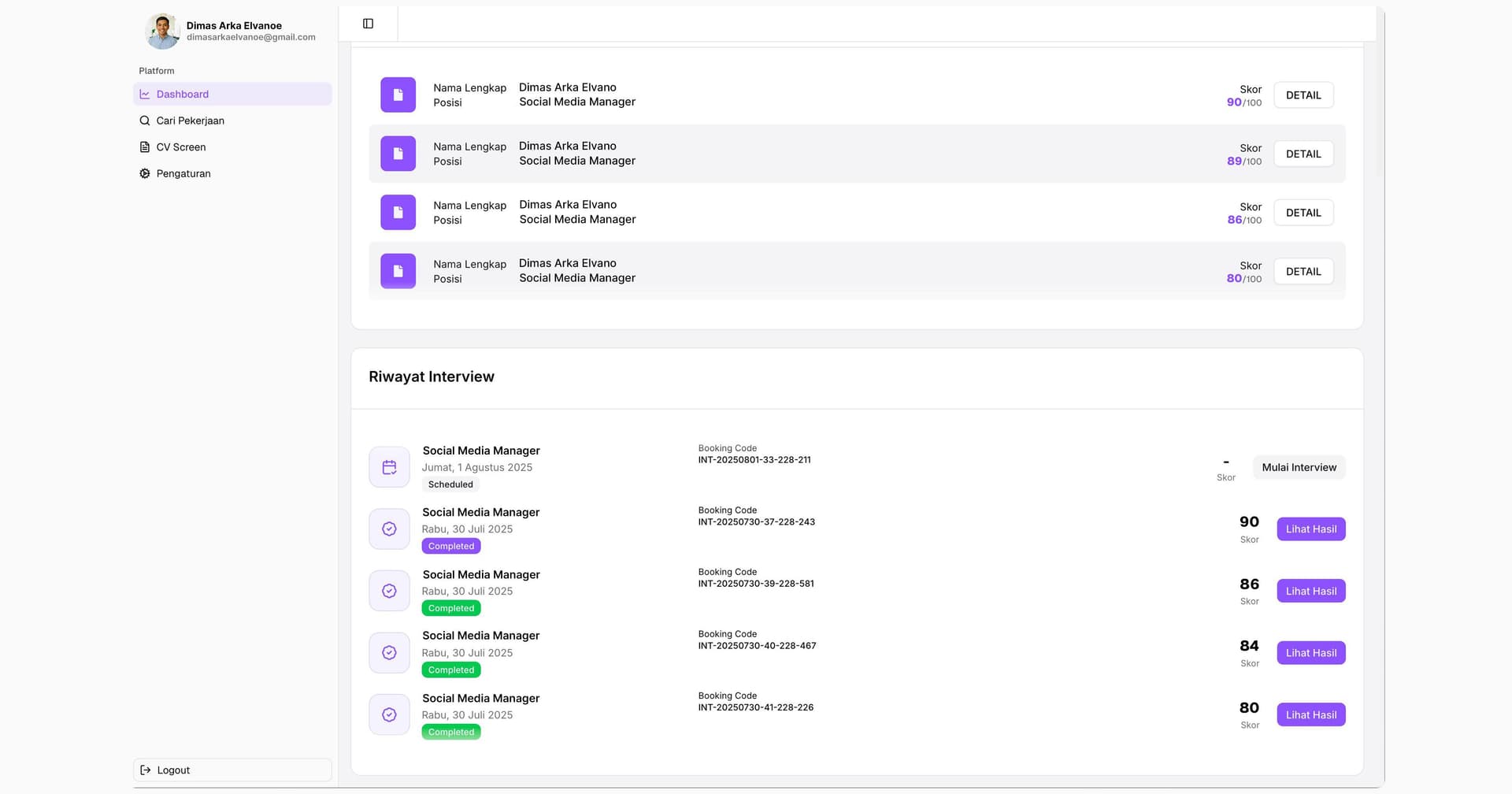Open the gear icon next to Pengaturan
Screen dimensions: 1512x794
pyautogui.click(x=145, y=173)
